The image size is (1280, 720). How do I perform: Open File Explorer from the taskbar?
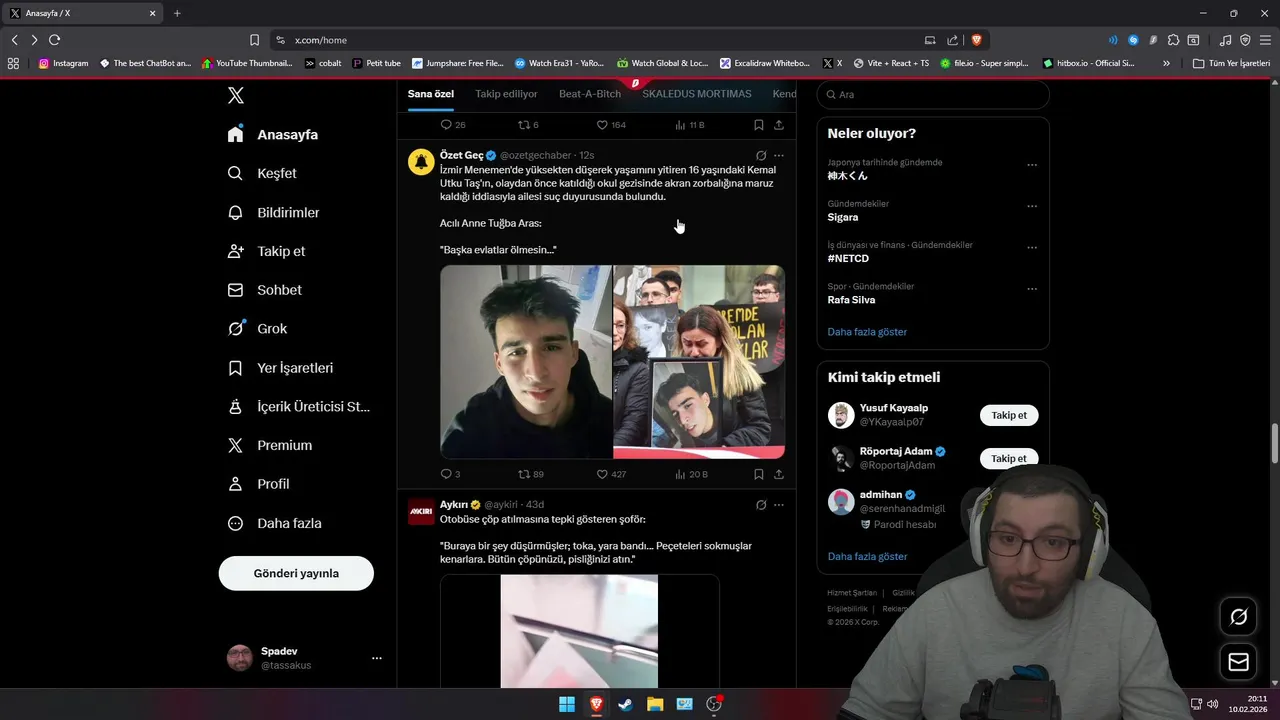pyautogui.click(x=655, y=704)
